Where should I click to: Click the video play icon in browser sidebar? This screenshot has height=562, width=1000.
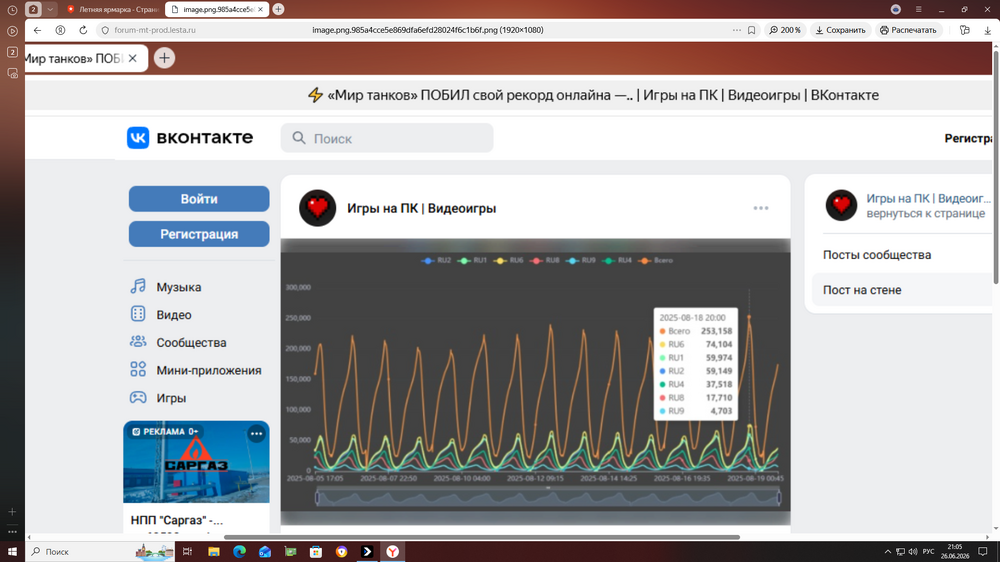(12, 31)
